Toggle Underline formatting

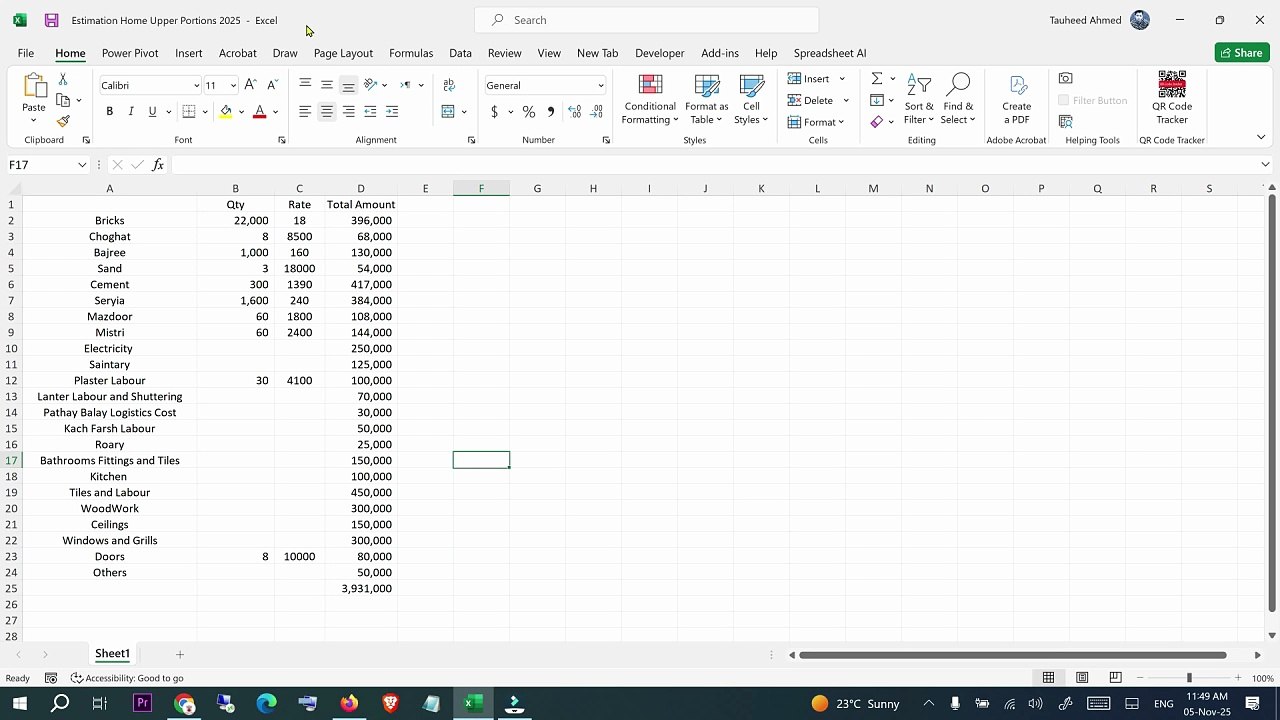[152, 112]
